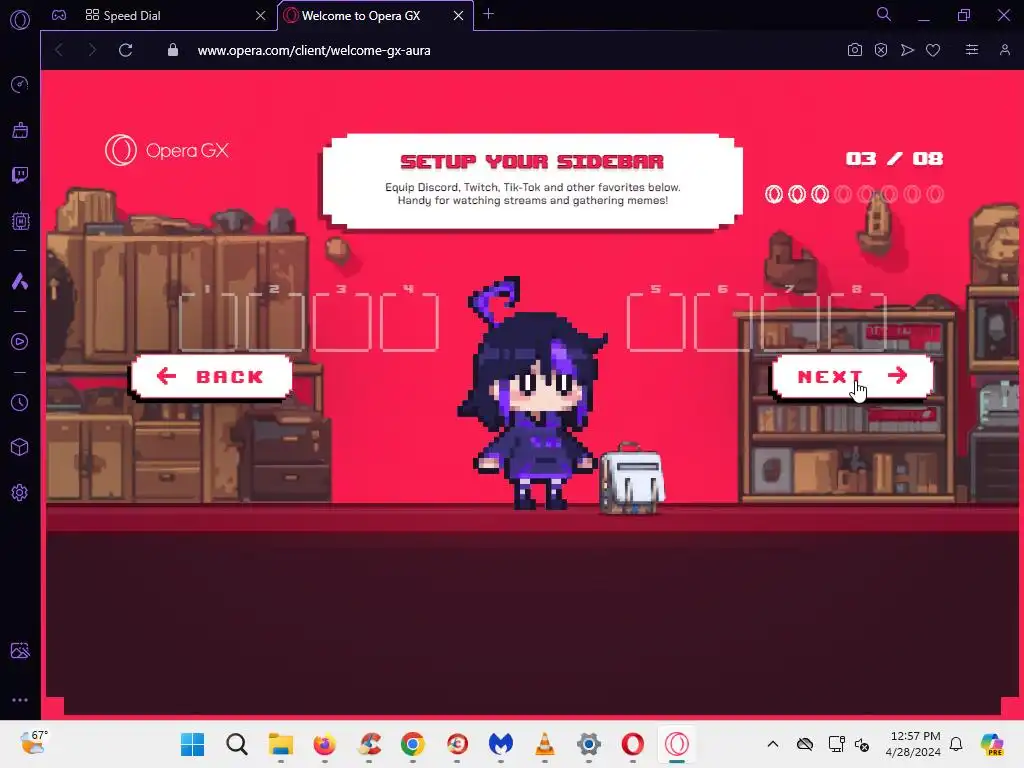Open Windows taskbar Search

[237, 744]
